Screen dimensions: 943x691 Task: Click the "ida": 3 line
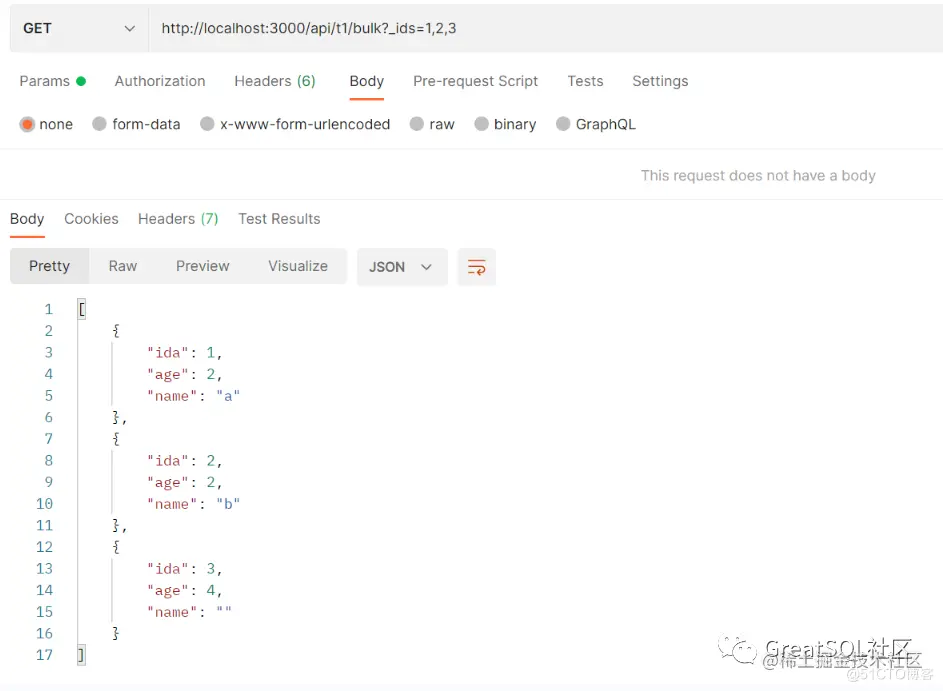point(185,569)
